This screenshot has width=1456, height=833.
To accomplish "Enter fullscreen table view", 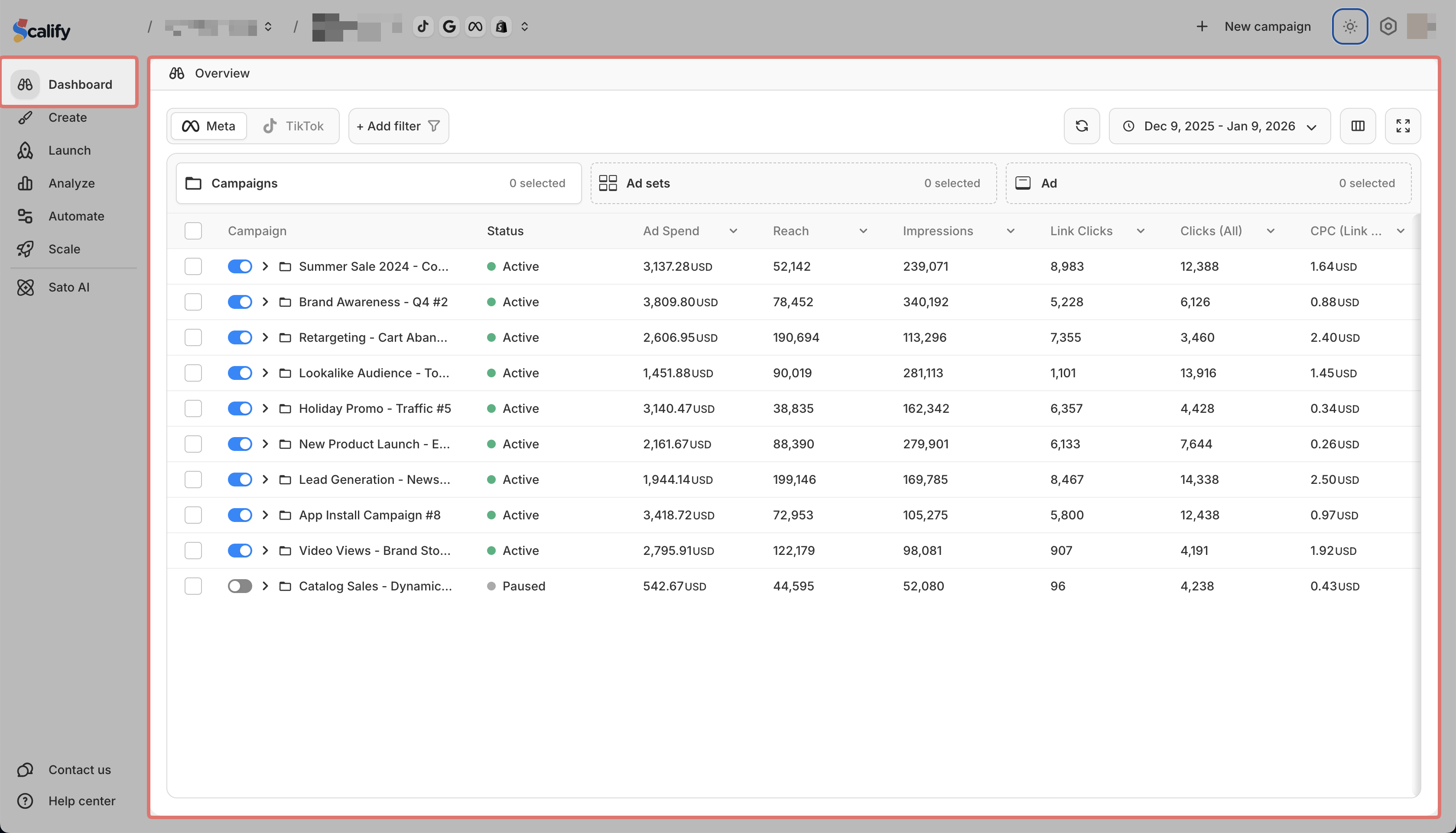I will coord(1402,126).
